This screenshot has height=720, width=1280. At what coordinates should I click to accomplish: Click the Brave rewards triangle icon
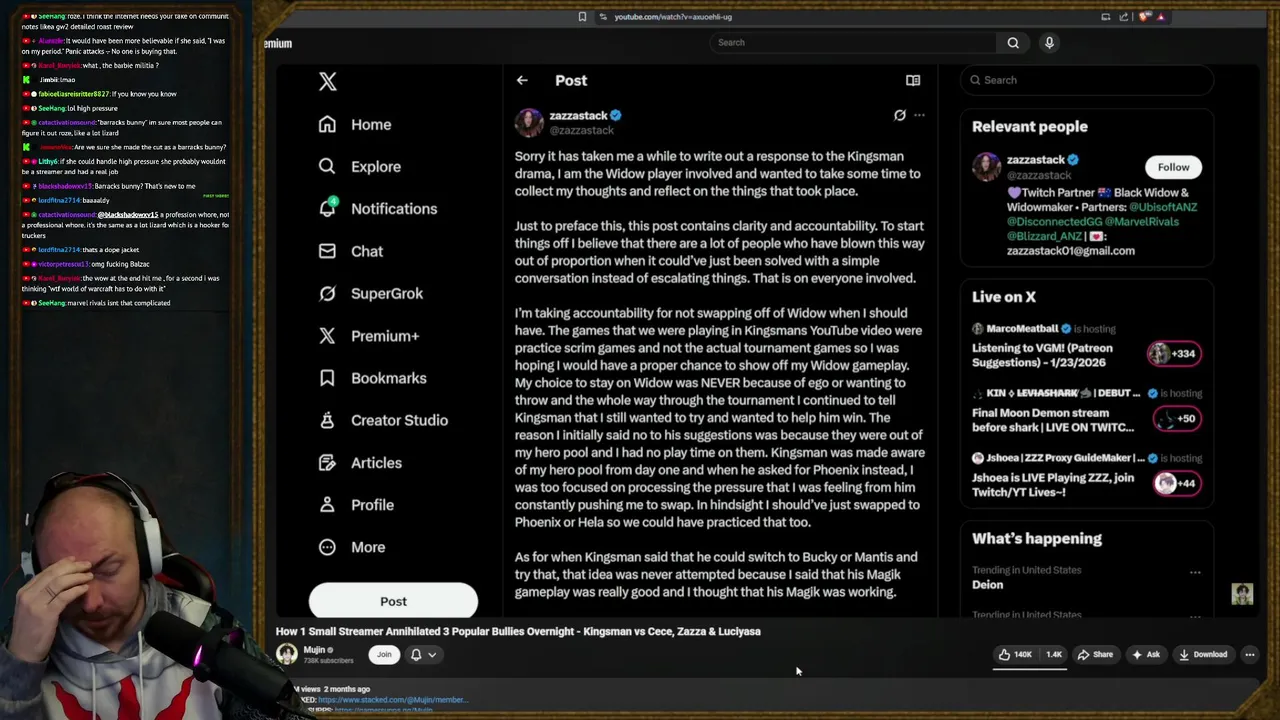1161,17
